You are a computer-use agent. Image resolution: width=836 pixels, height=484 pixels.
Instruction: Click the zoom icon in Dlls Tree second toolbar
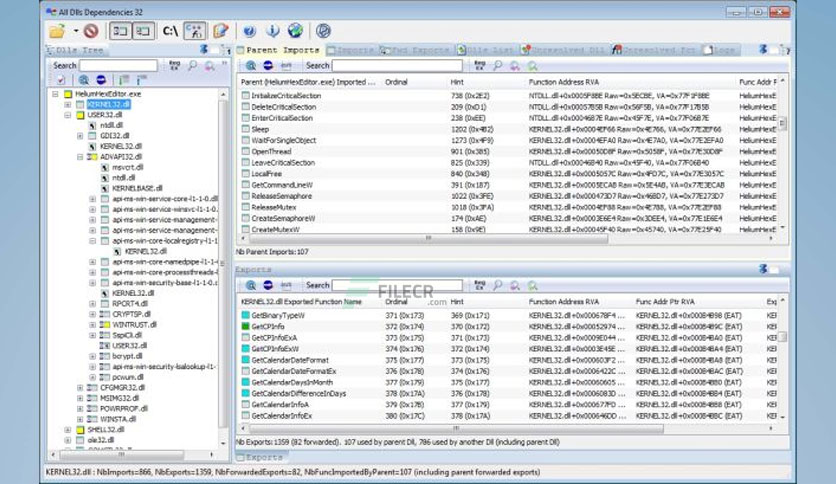(x=84, y=80)
